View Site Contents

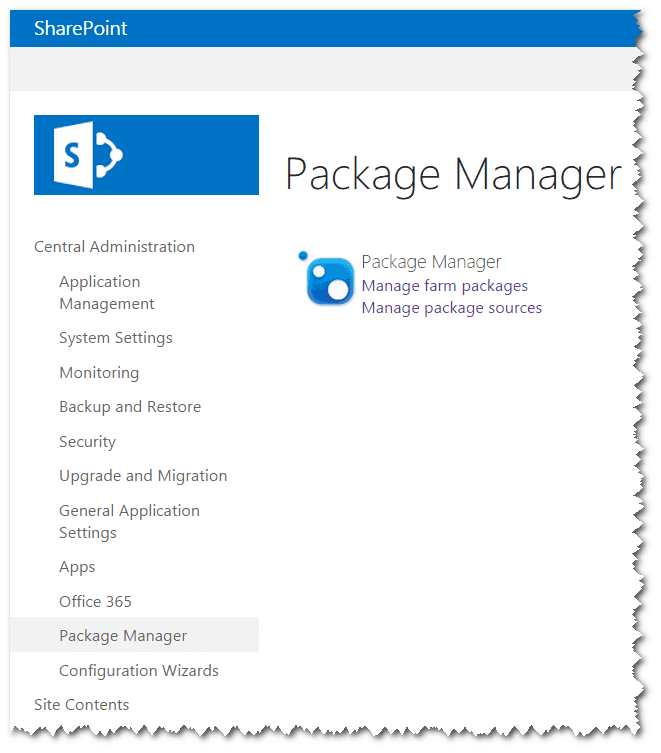pos(81,704)
